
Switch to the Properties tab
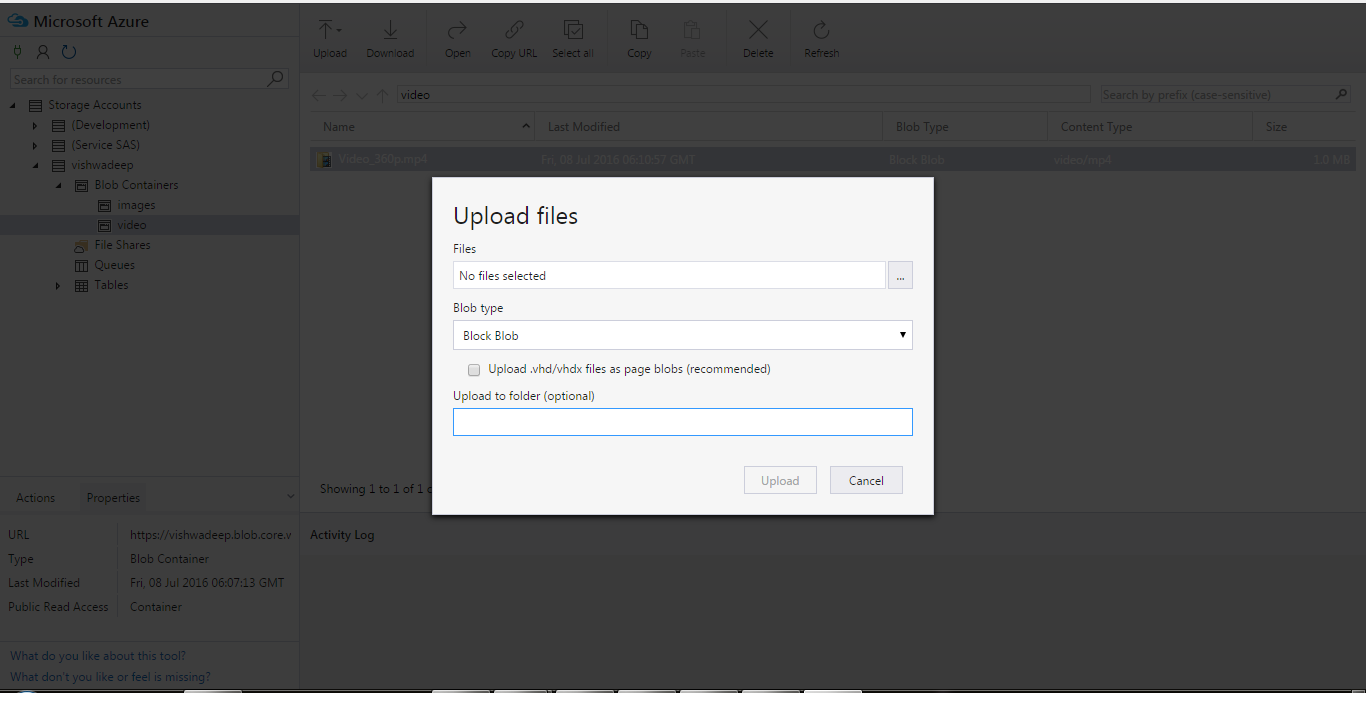113,498
